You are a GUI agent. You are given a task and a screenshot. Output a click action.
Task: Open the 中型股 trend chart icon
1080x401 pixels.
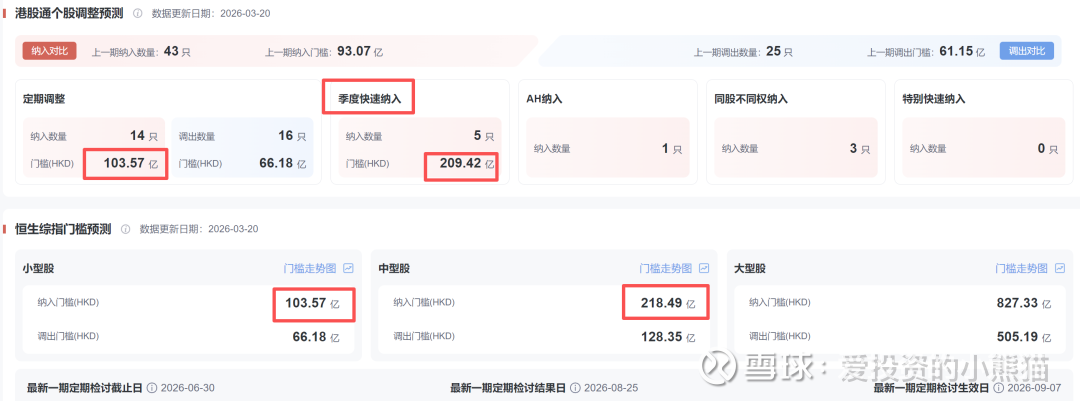pyautogui.click(x=704, y=269)
